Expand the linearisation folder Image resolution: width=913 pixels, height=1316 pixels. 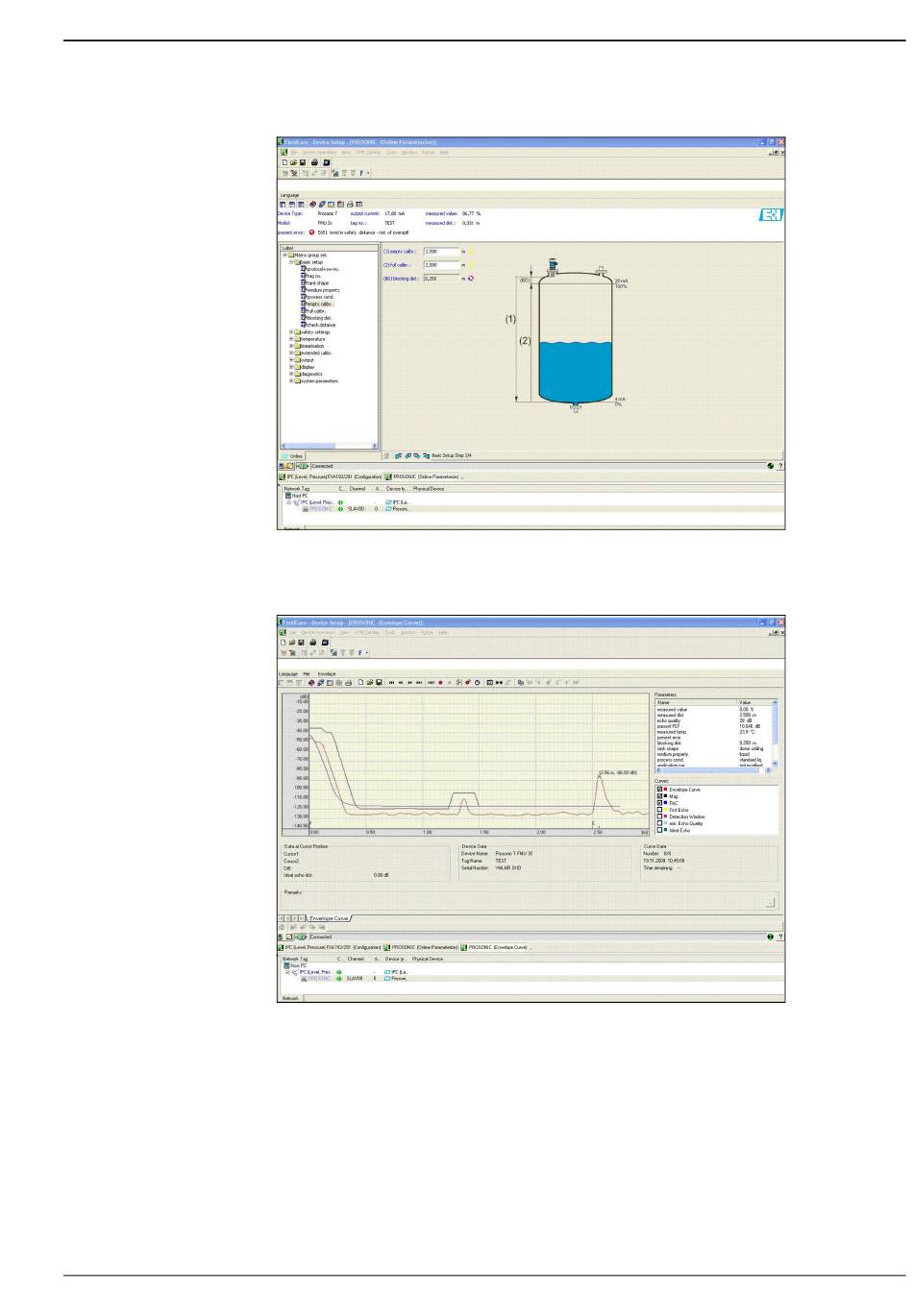point(291,346)
